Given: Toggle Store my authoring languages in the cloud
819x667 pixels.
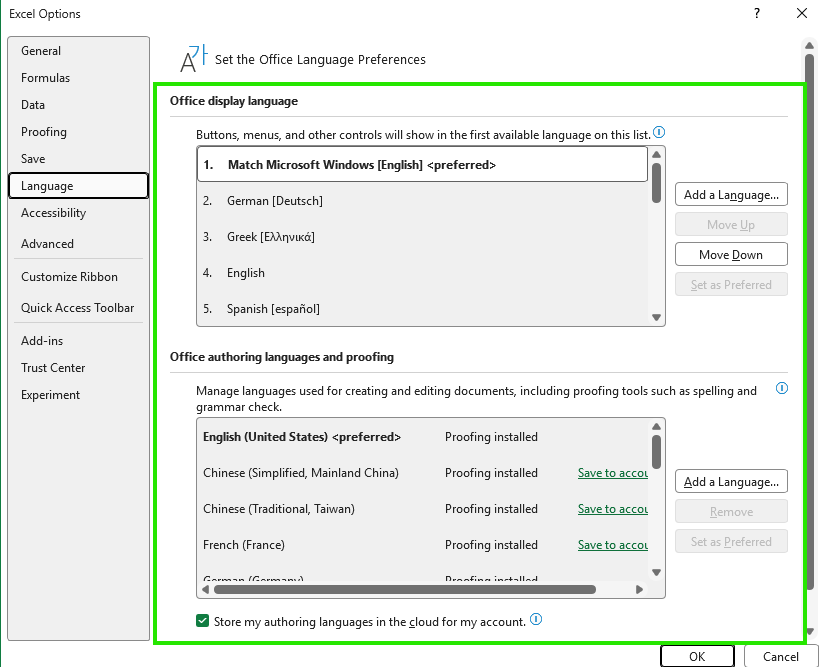Looking at the screenshot, I should 203,621.
